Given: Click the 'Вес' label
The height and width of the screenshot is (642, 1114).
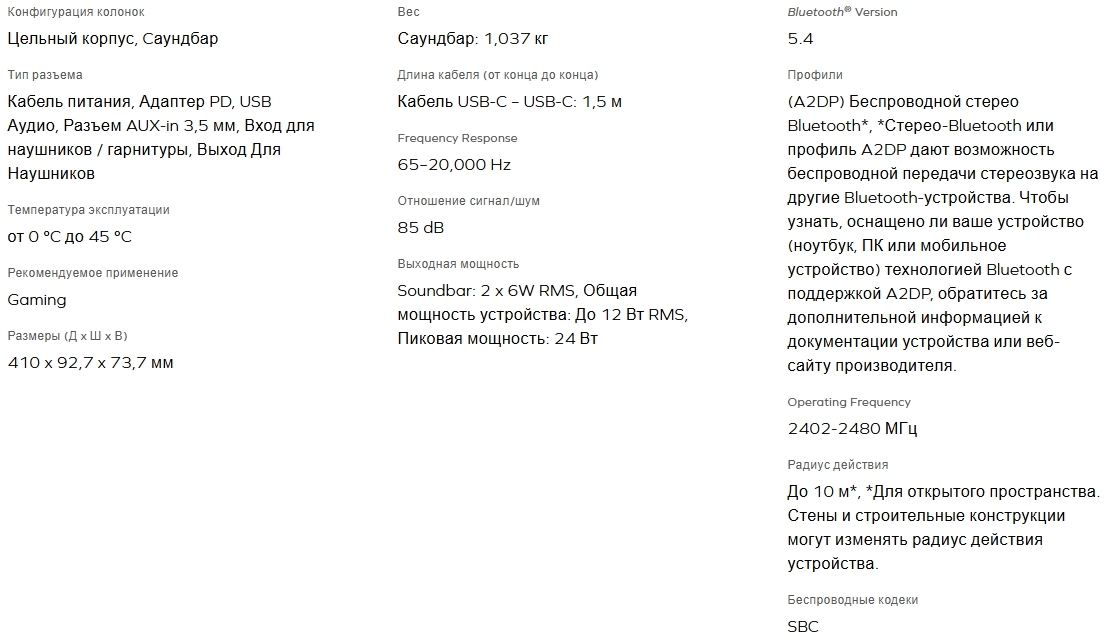Looking at the screenshot, I should (409, 12).
